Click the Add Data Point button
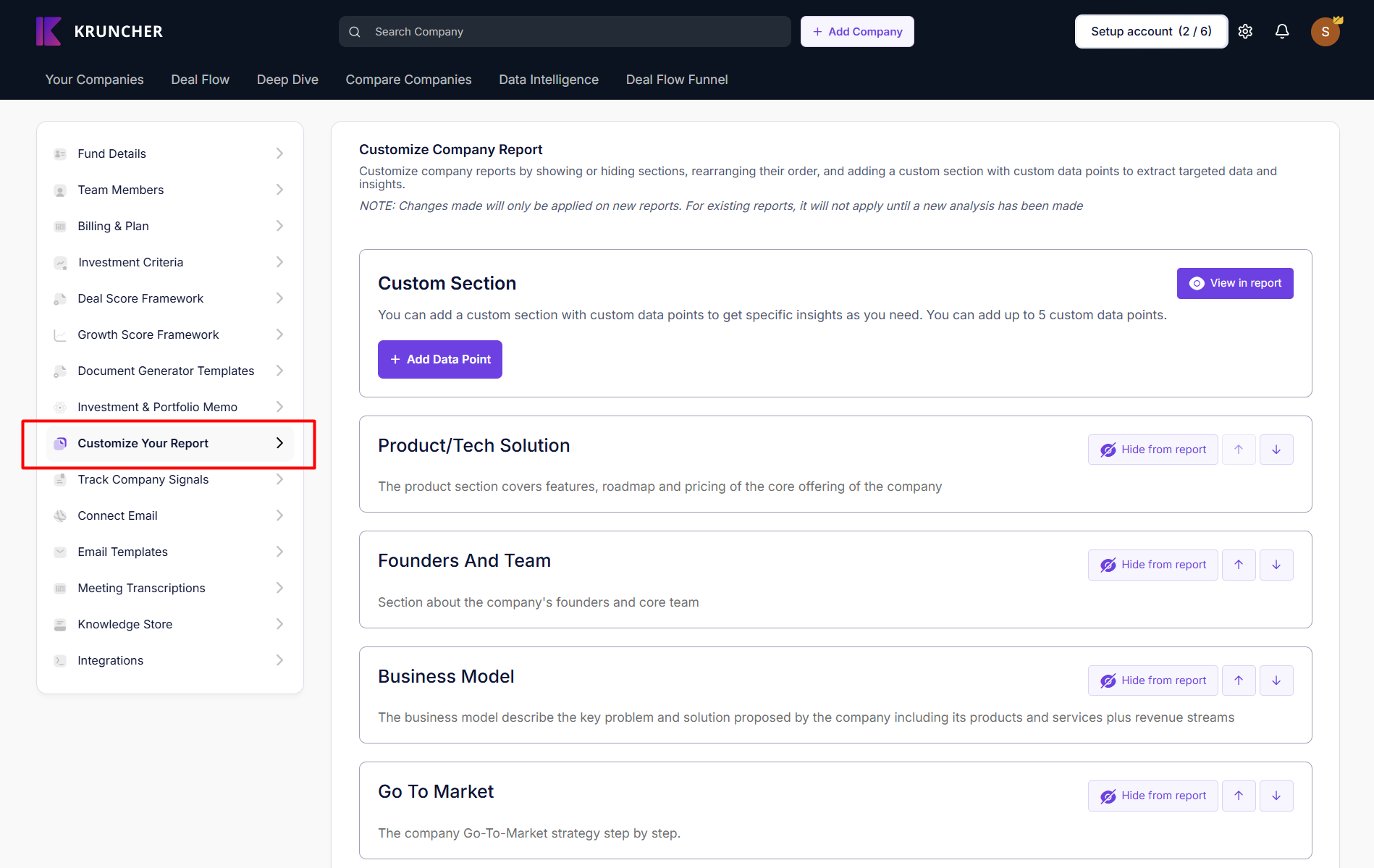 click(x=439, y=359)
